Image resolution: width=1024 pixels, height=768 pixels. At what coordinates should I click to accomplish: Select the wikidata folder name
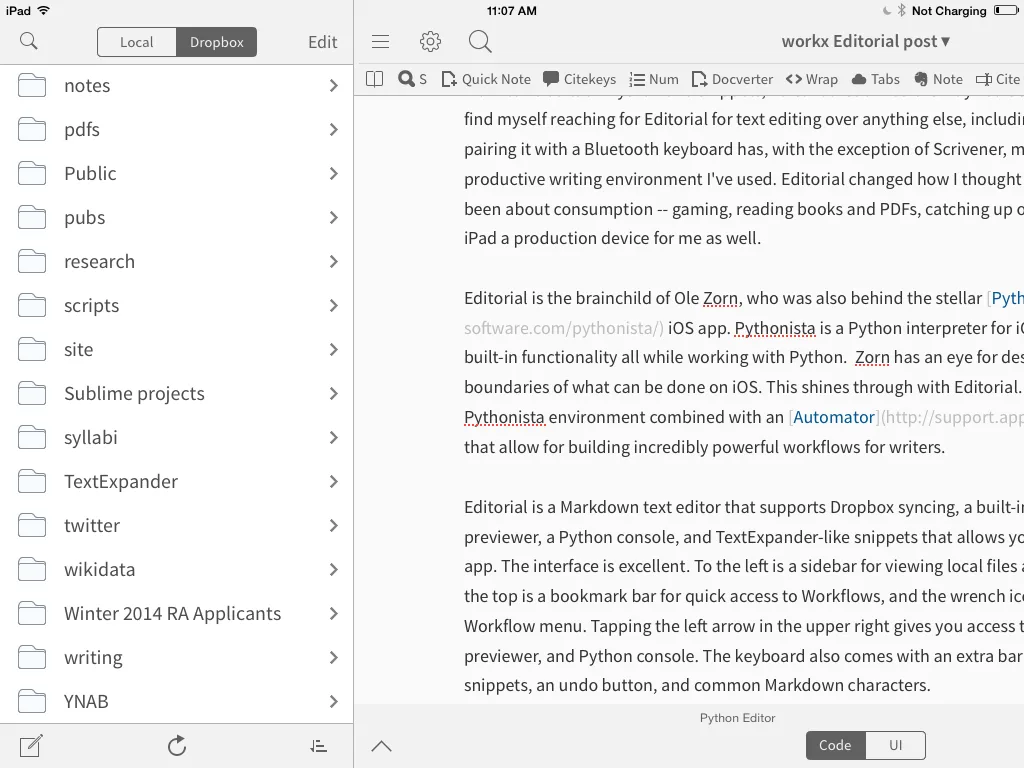pyautogui.click(x=99, y=569)
